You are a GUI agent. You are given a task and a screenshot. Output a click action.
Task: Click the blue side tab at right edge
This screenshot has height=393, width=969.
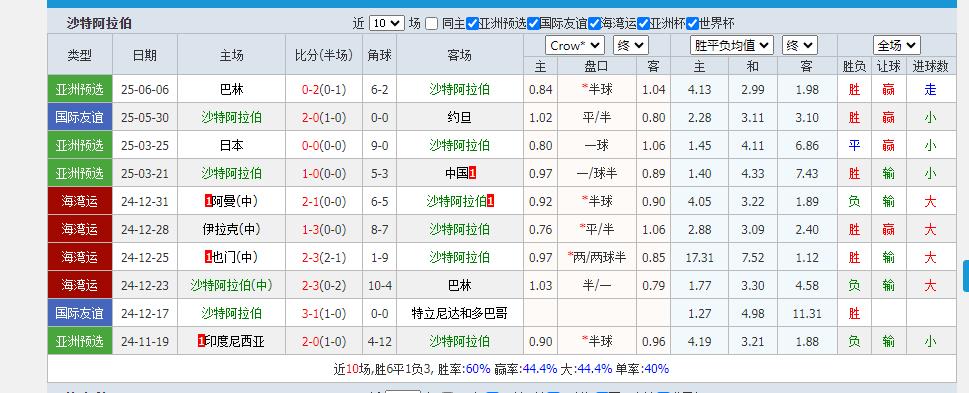click(966, 276)
